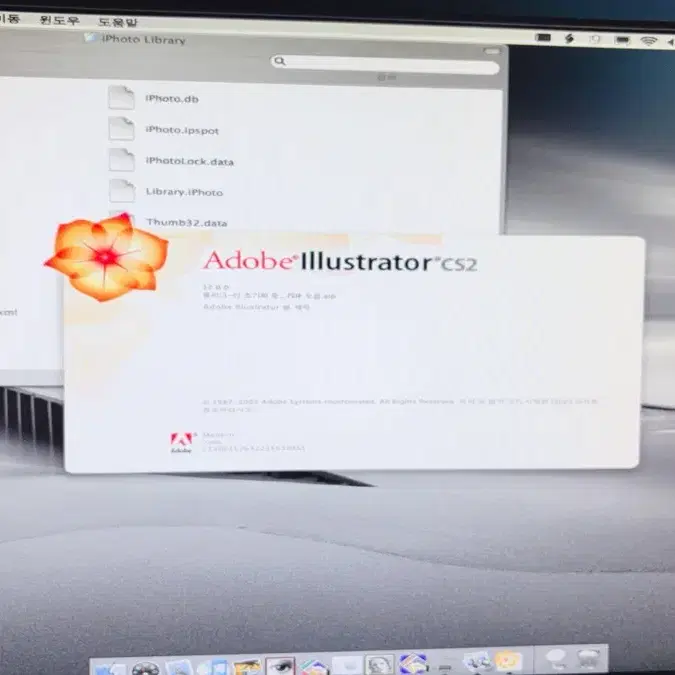
Task: Open the blue-purple swirl dock icon
Action: (x=412, y=664)
